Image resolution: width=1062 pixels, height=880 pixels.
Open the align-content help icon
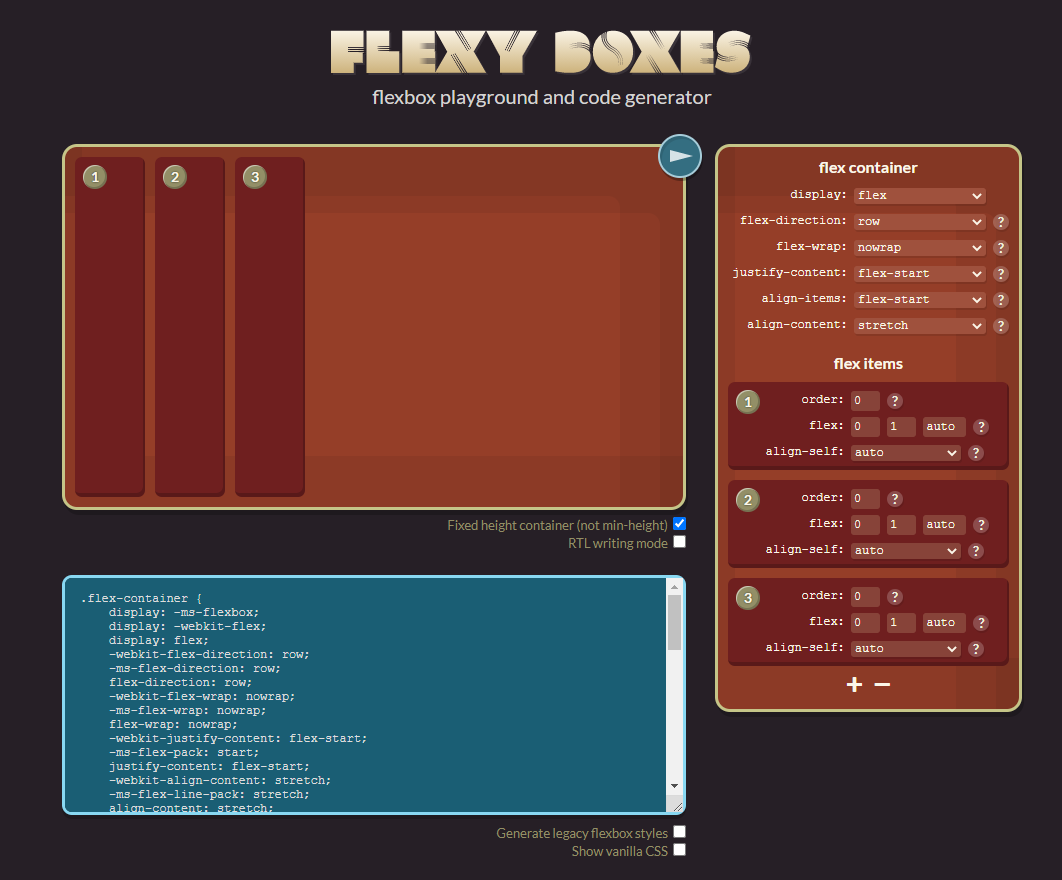pos(1000,325)
